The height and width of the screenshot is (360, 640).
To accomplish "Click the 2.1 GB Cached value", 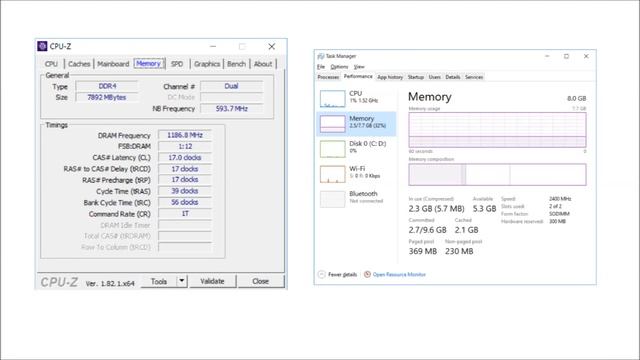I will [x=467, y=230].
